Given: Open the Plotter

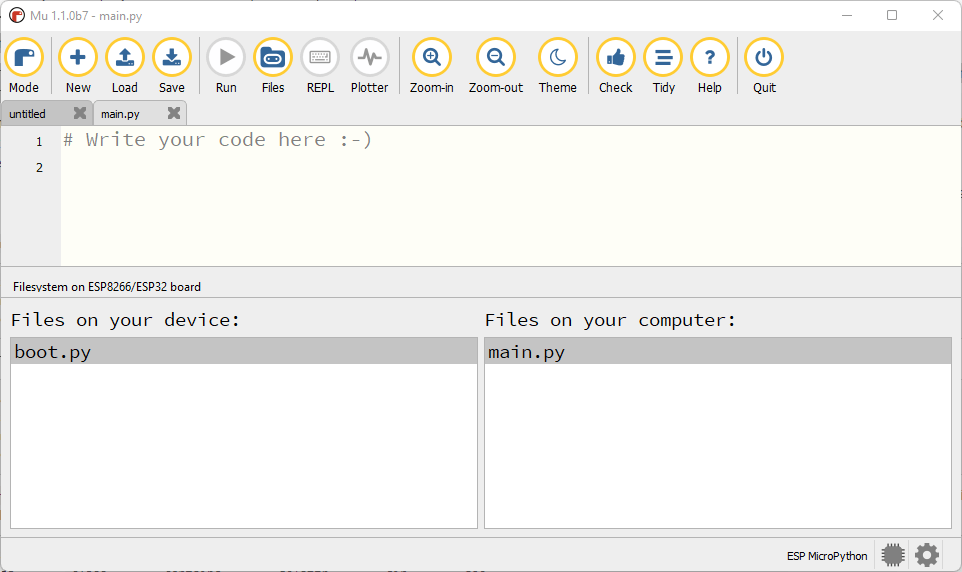Looking at the screenshot, I should coord(369,66).
